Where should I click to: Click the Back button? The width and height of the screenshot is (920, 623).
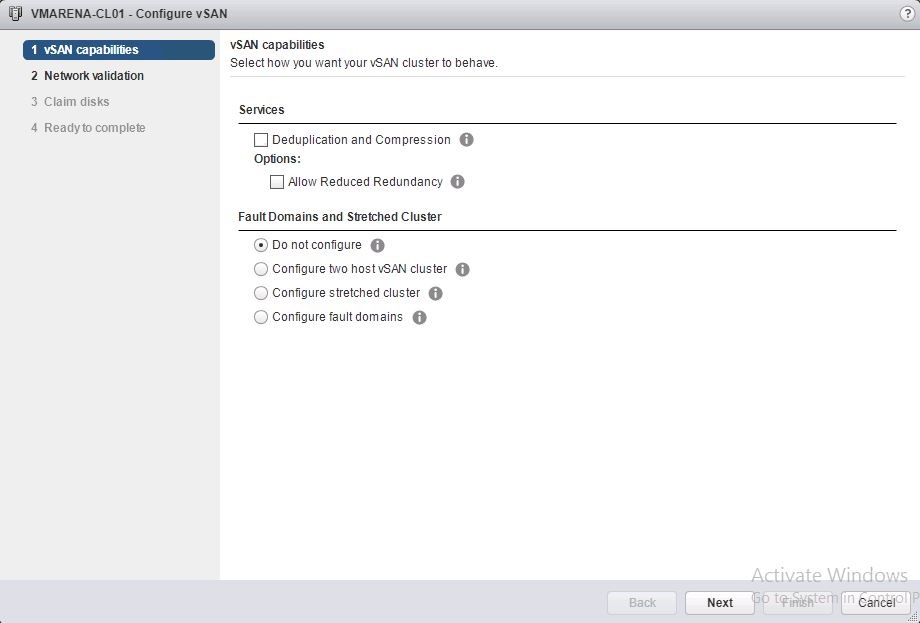tap(642, 602)
